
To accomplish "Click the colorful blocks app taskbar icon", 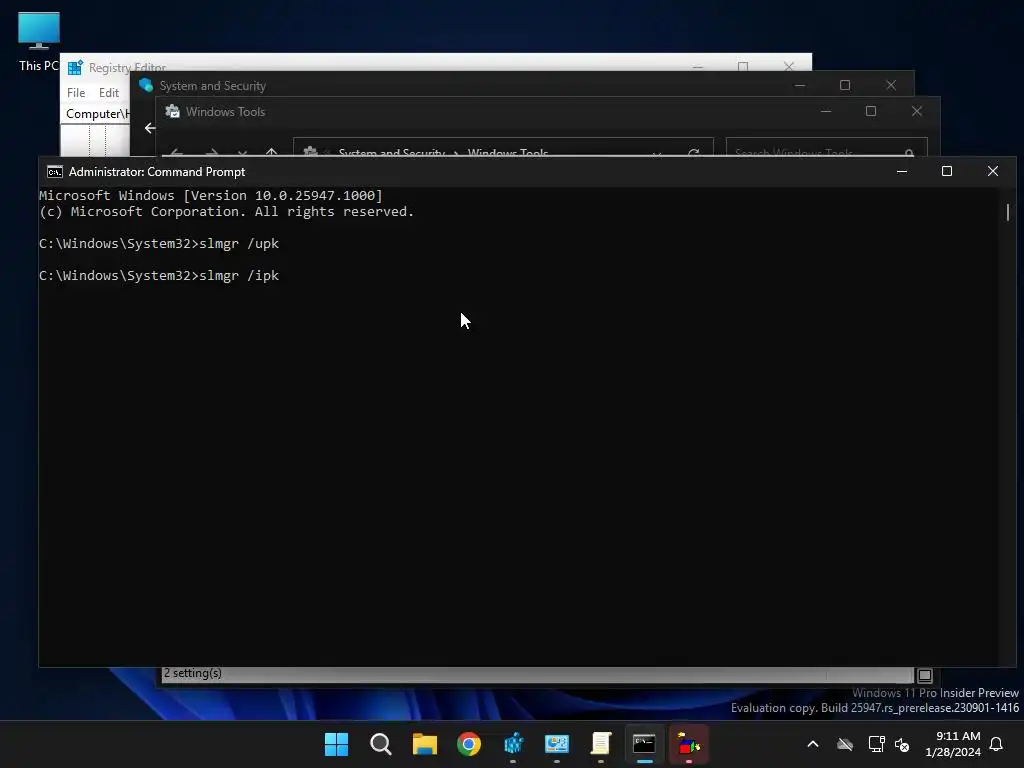I will [x=688, y=744].
